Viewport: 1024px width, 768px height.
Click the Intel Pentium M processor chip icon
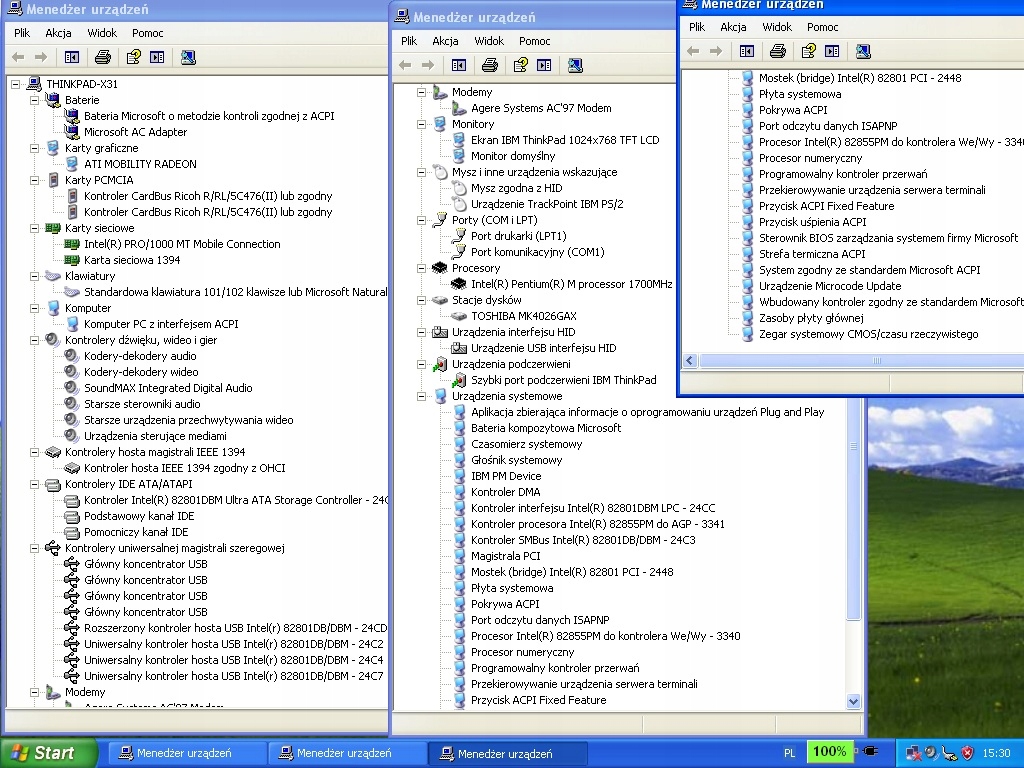coord(459,284)
